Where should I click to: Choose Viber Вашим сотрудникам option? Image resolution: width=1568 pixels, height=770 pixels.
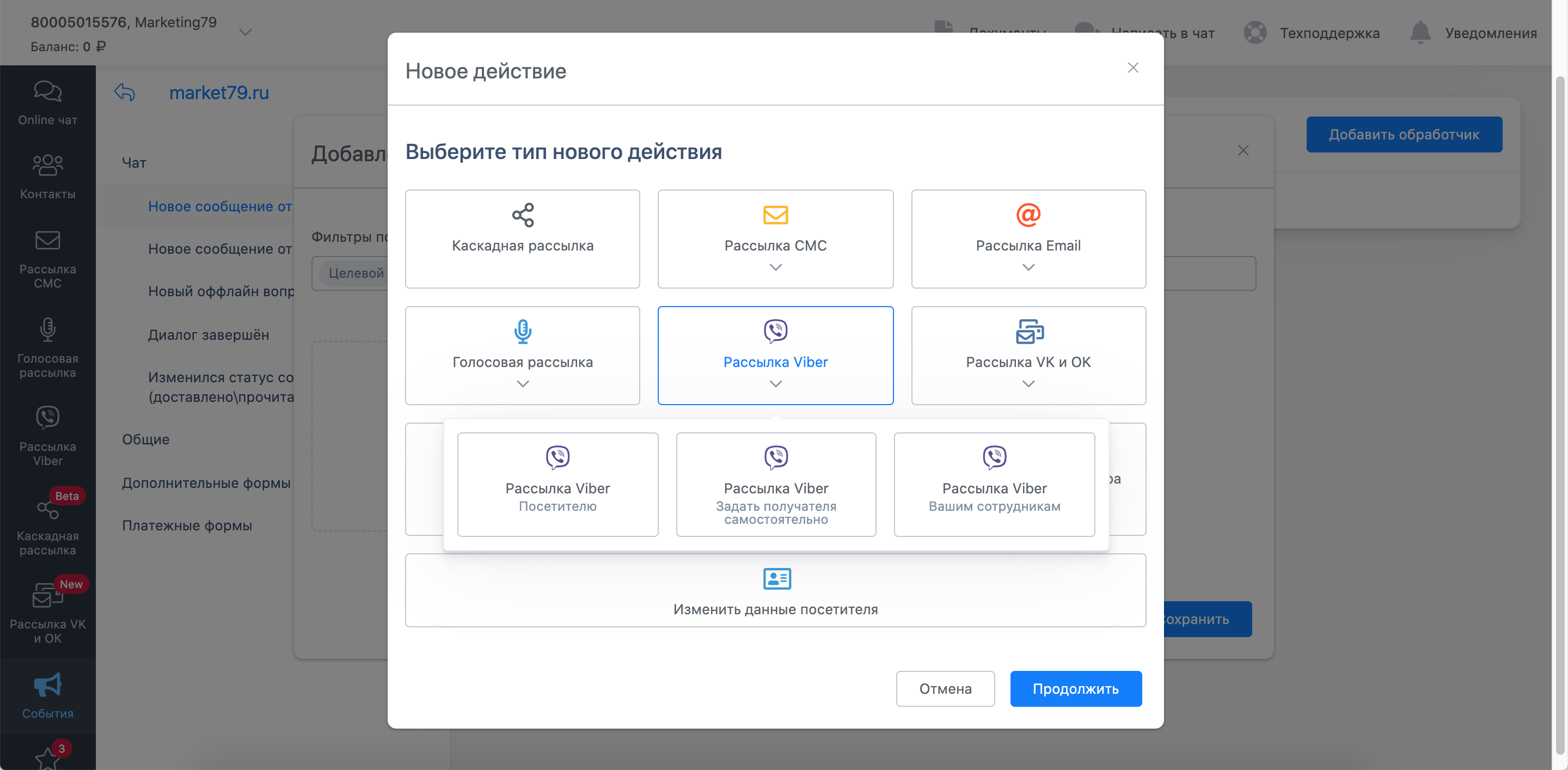pos(994,484)
